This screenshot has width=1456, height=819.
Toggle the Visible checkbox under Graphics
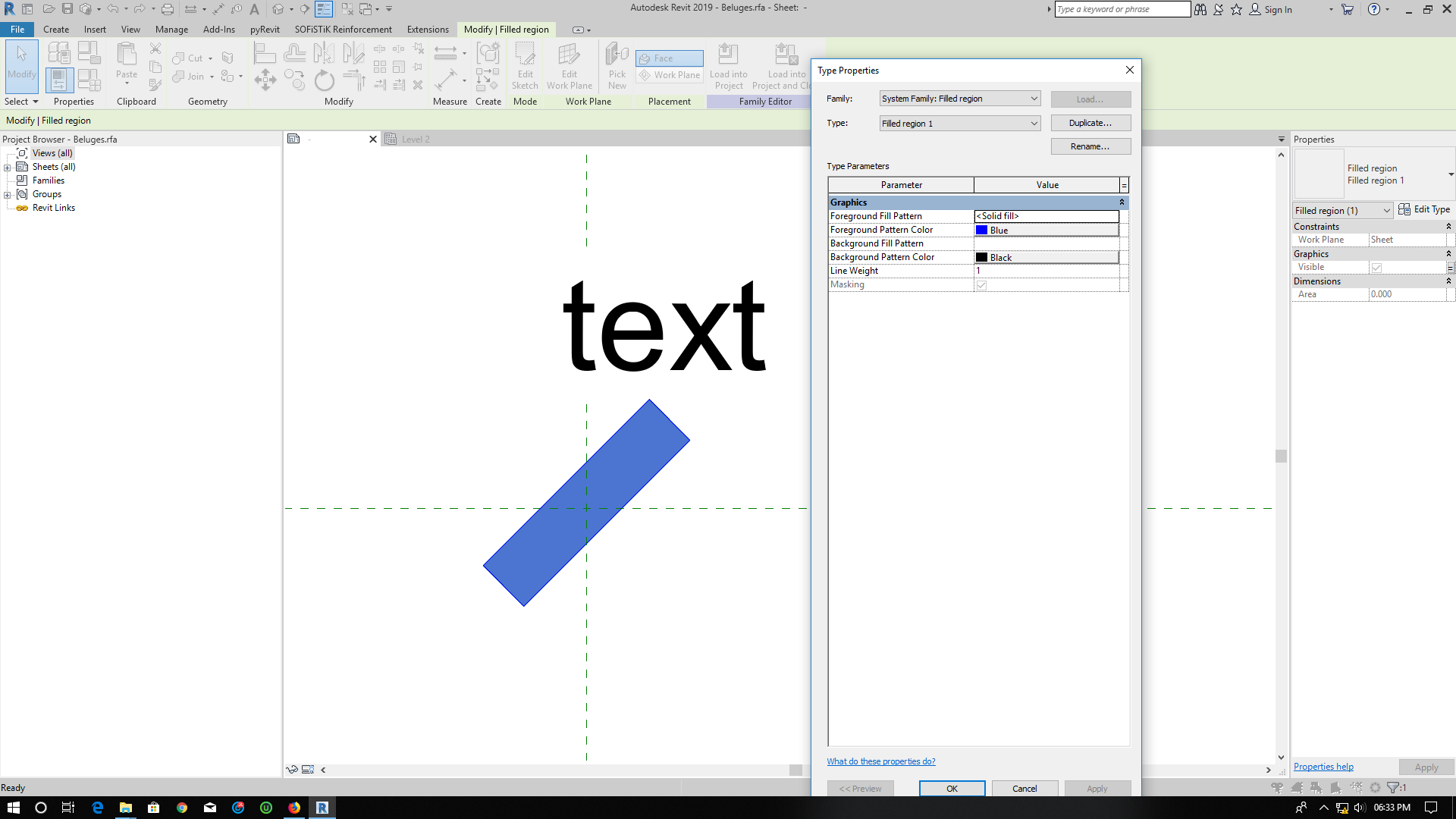click(x=1377, y=267)
